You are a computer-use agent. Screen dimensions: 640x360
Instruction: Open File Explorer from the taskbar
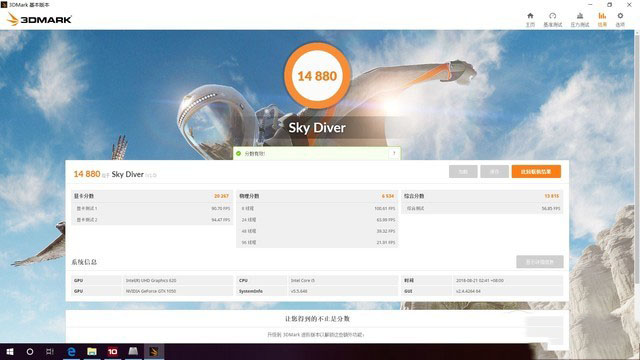(92, 351)
